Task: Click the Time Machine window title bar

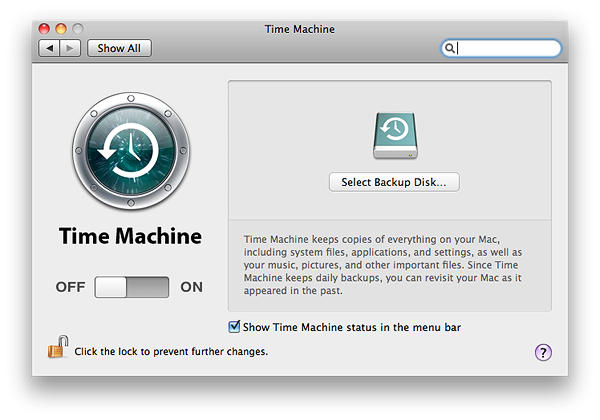Action: pyautogui.click(x=300, y=29)
